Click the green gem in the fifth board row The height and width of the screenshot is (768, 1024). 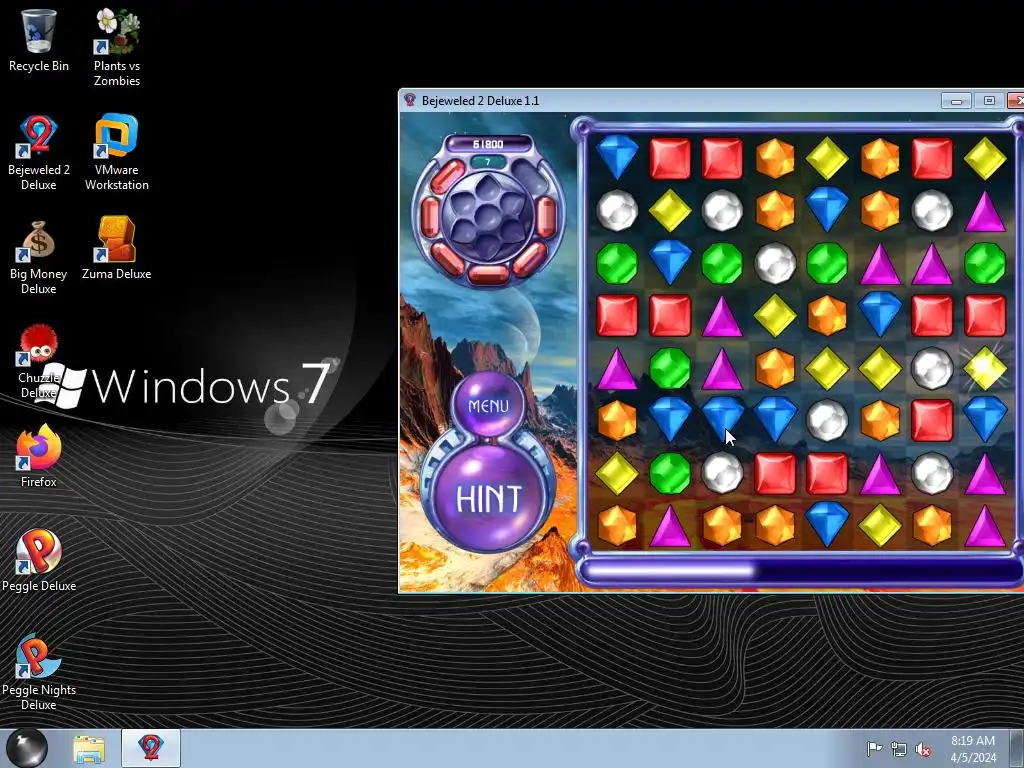pos(670,368)
